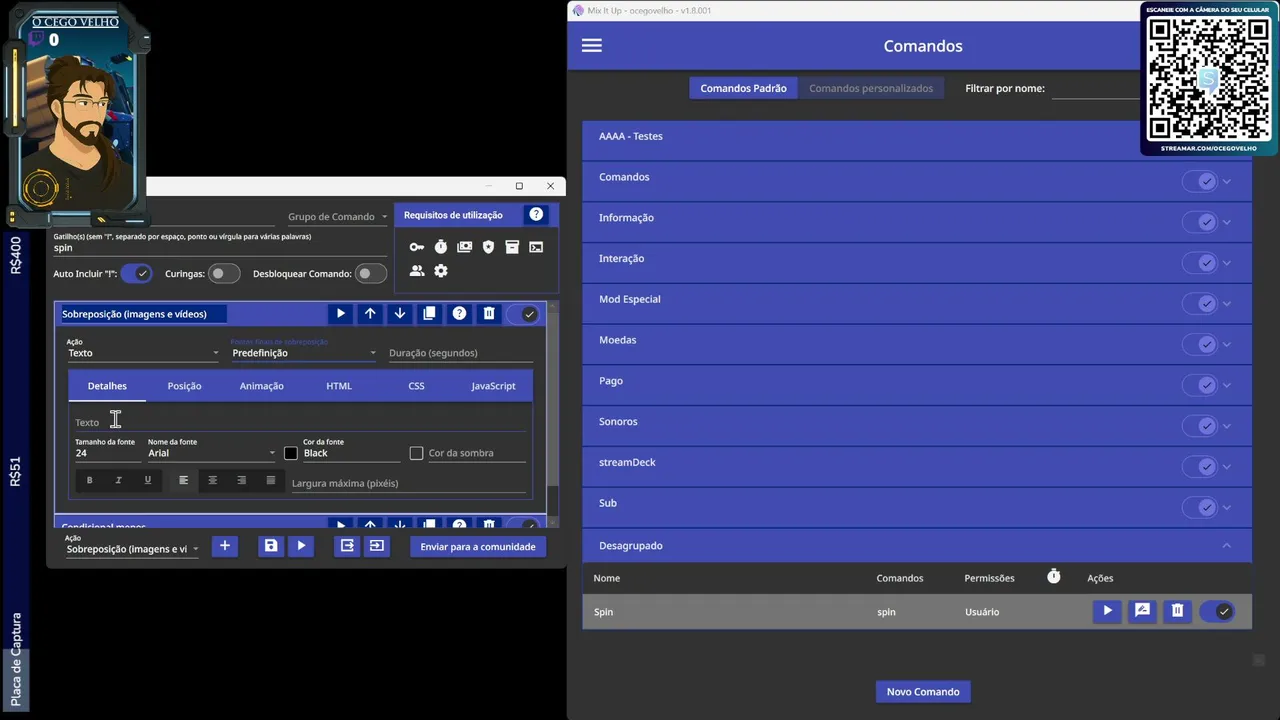
Task: Toggle the Sonoros group switch
Action: click(1200, 426)
